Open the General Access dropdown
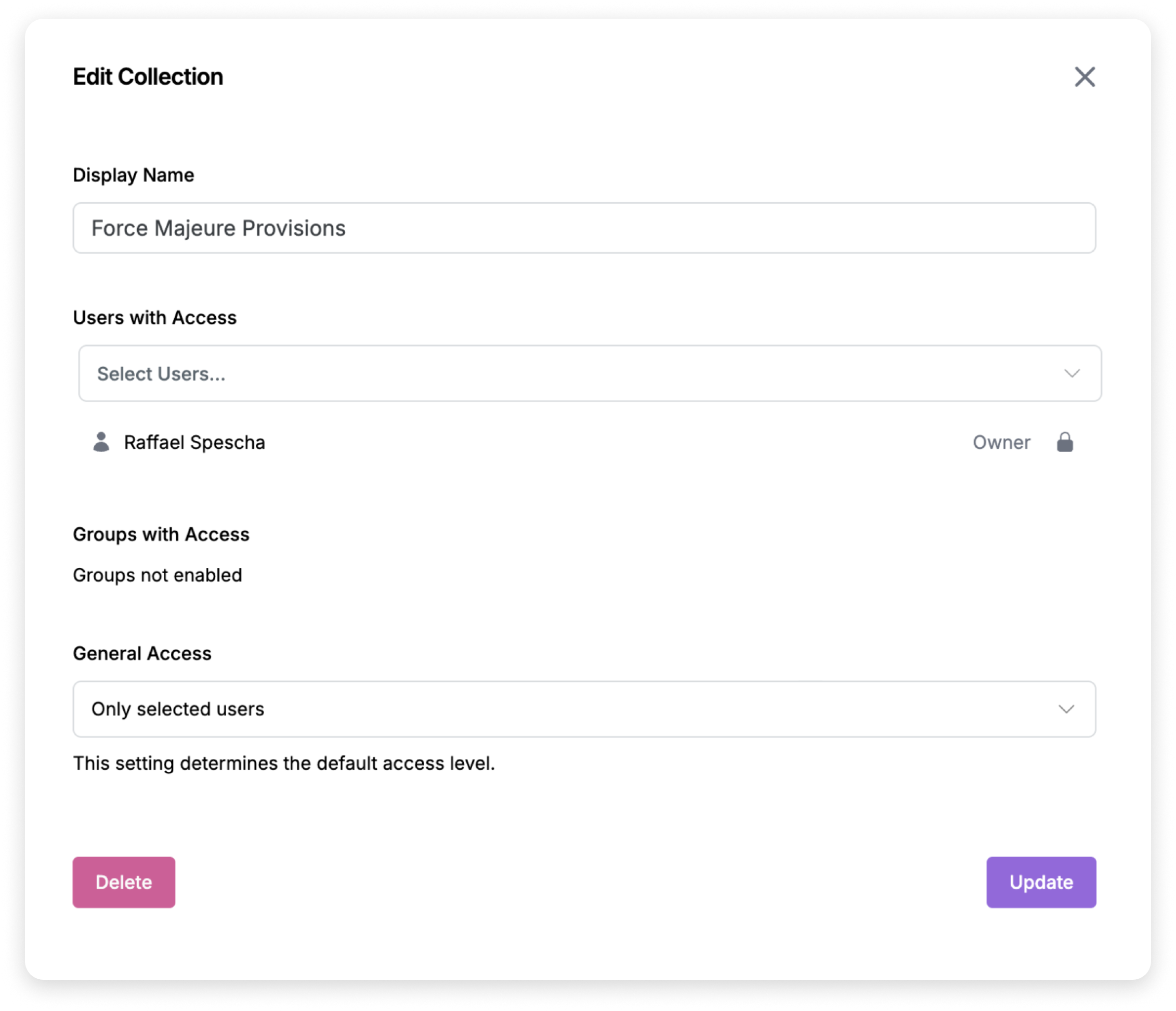The height and width of the screenshot is (1011, 1176). 584,709
